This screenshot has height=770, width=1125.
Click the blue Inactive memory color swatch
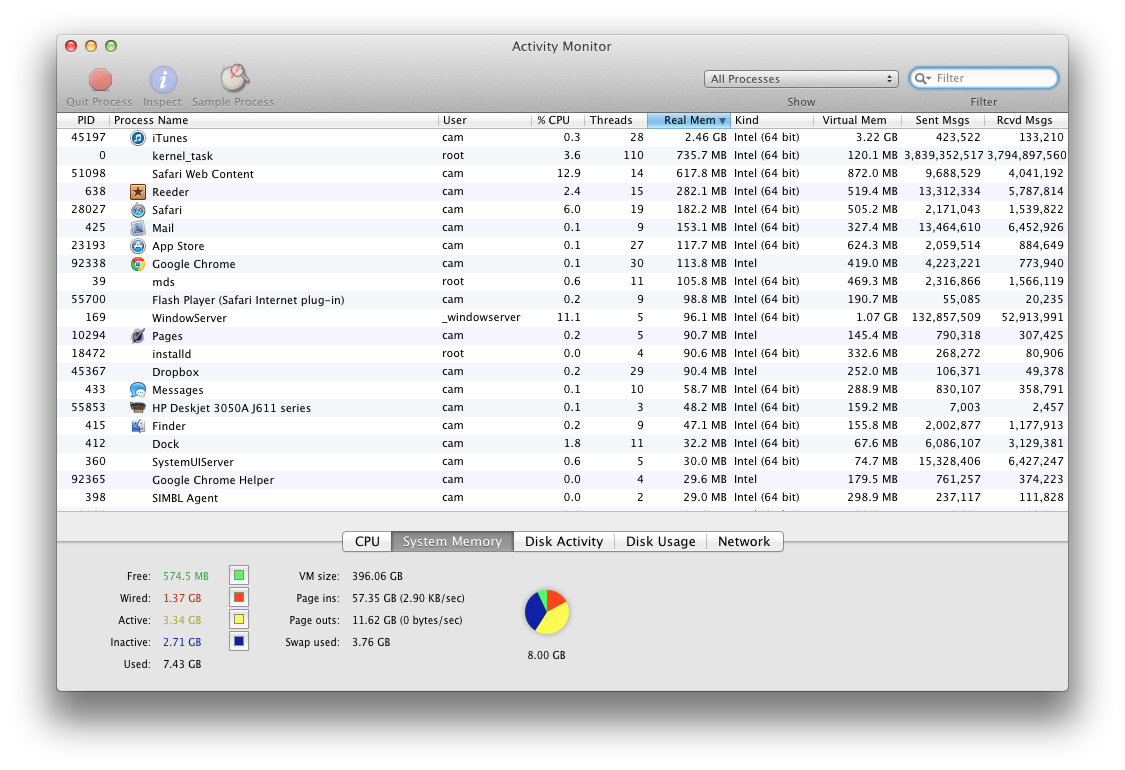pyautogui.click(x=239, y=641)
